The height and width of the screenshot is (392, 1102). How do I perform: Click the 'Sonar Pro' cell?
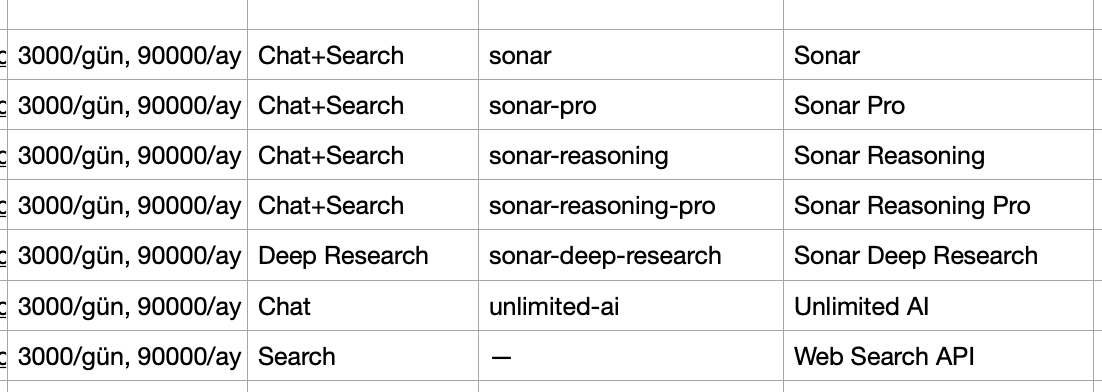[x=938, y=105]
